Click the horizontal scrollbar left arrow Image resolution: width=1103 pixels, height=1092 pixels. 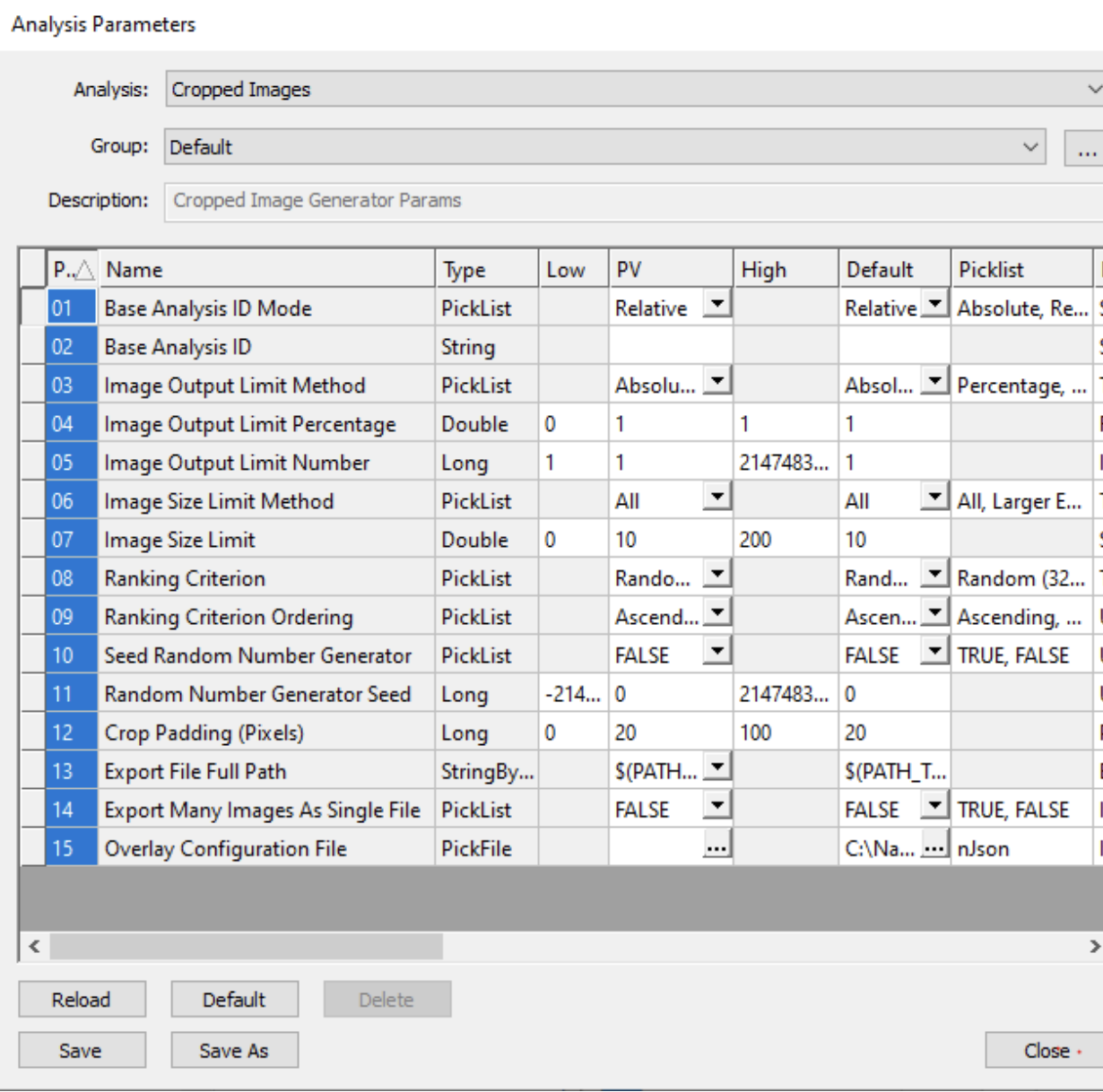pos(34,946)
